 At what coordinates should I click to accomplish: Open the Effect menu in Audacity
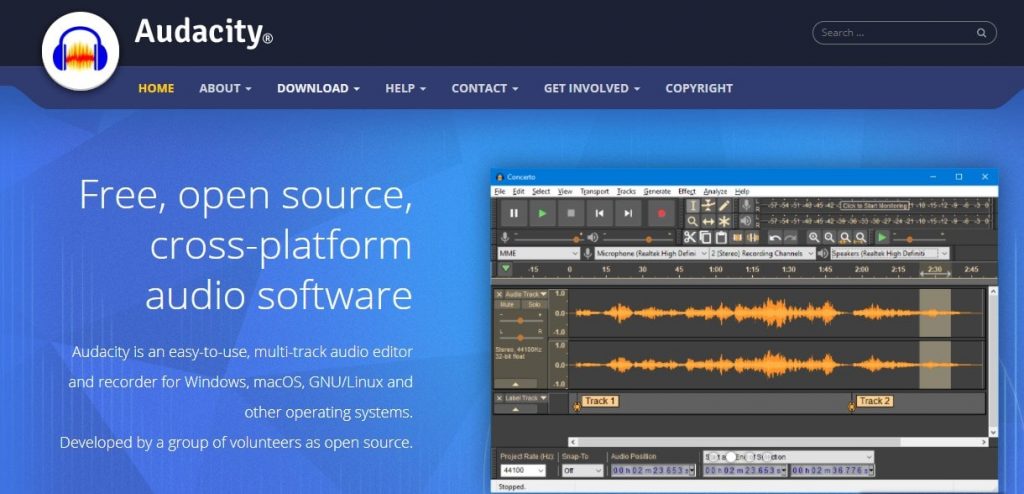[686, 191]
